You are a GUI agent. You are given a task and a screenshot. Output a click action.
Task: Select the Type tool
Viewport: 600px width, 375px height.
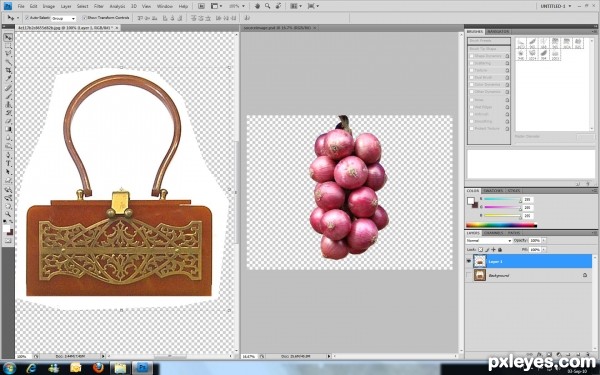(8, 164)
